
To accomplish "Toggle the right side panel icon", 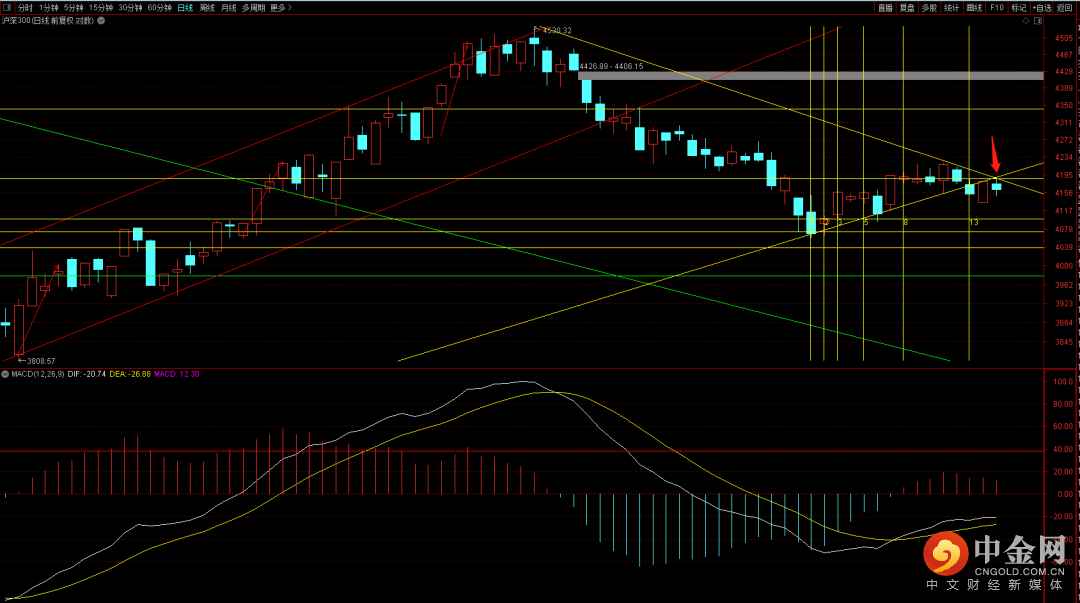I will pos(1038,21).
